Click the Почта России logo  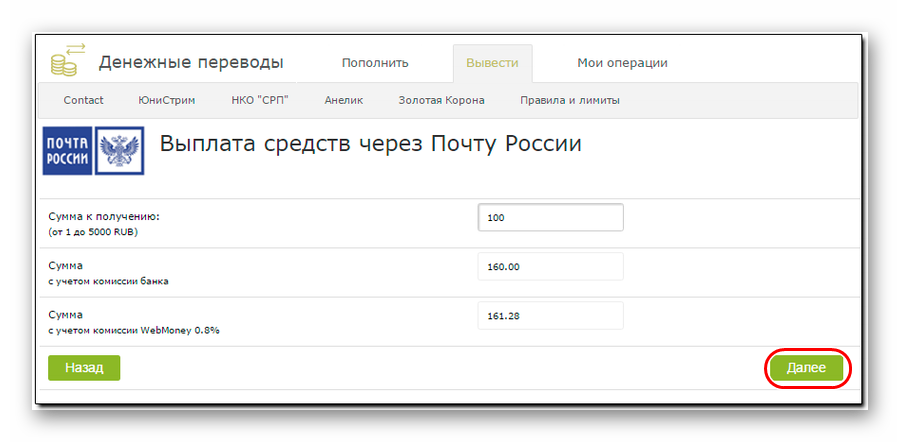click(x=94, y=150)
